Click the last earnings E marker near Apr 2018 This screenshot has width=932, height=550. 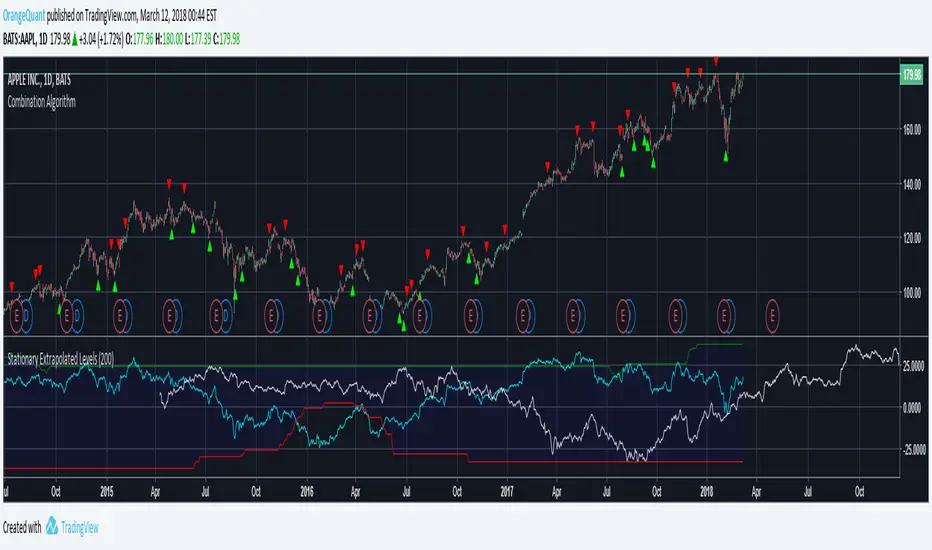pyautogui.click(x=771, y=316)
